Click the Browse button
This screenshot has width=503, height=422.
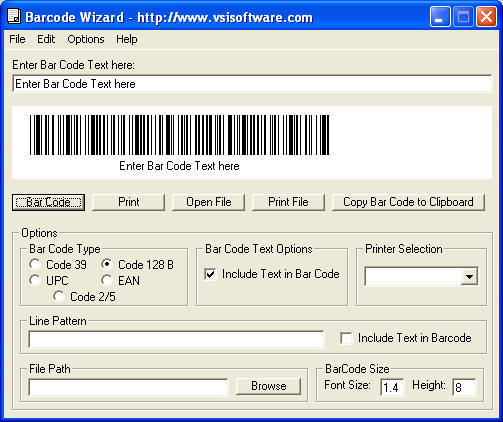point(269,386)
